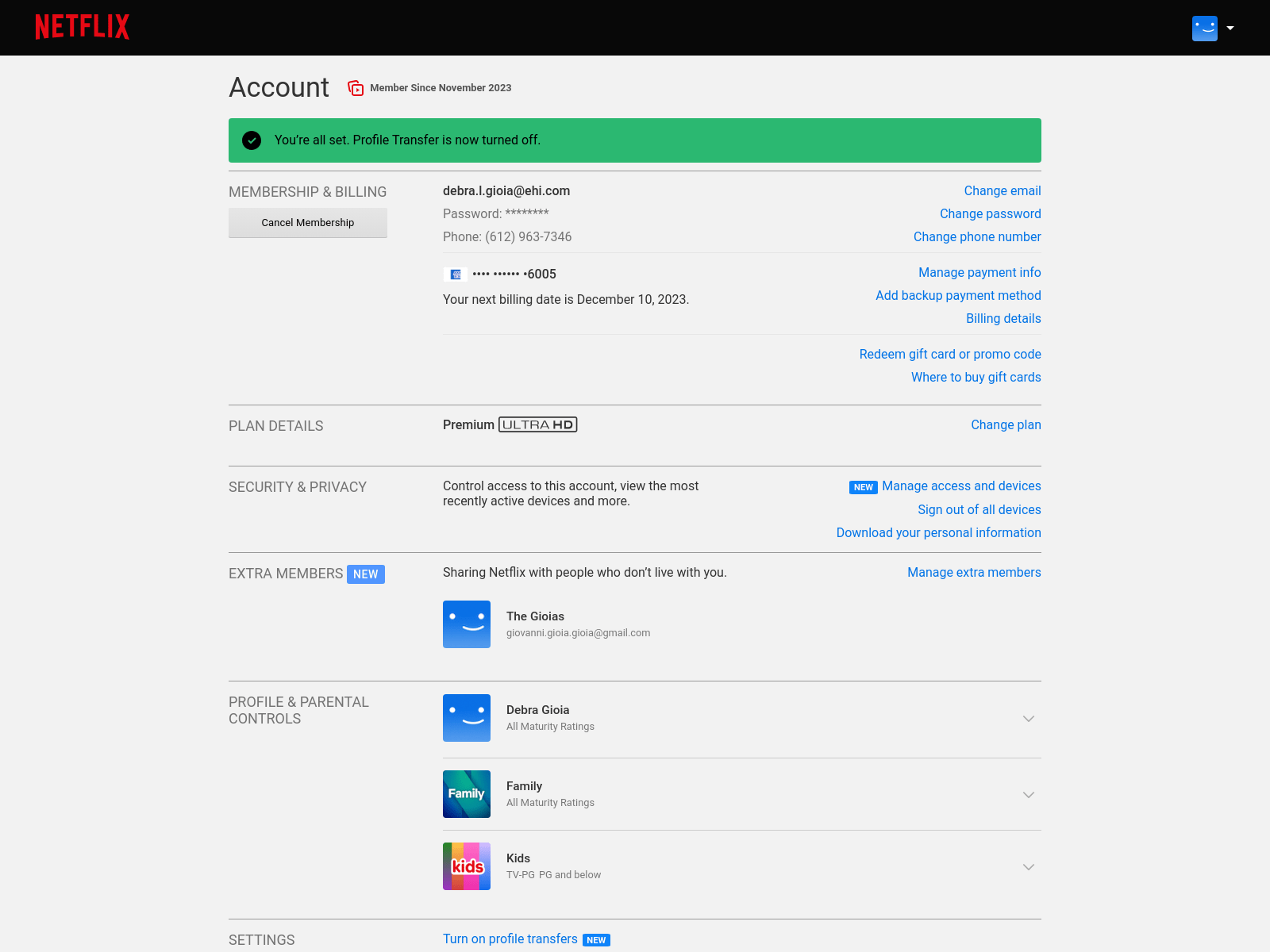Open the profile avatar menu in header
Image resolution: width=1270 pixels, height=952 pixels.
pyautogui.click(x=1205, y=29)
